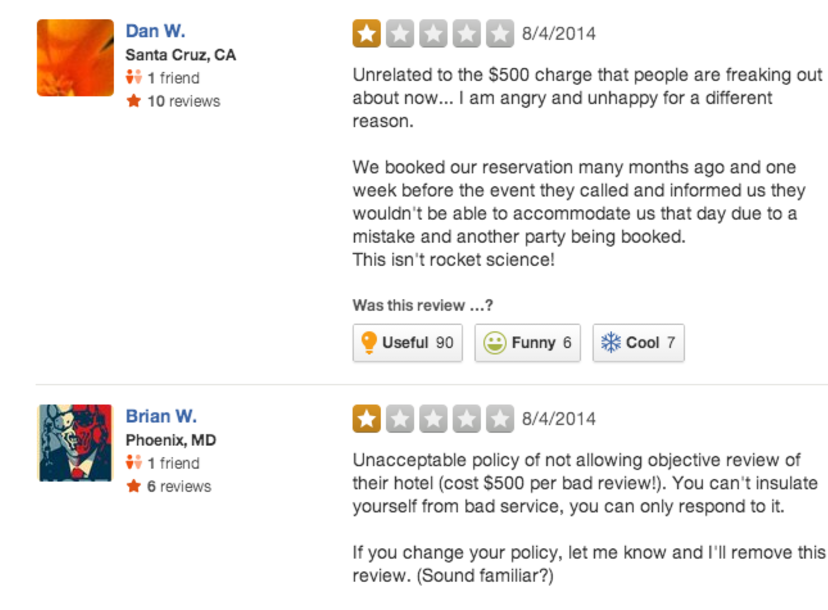Click the lightbulb icon on Useful button

pos(368,343)
